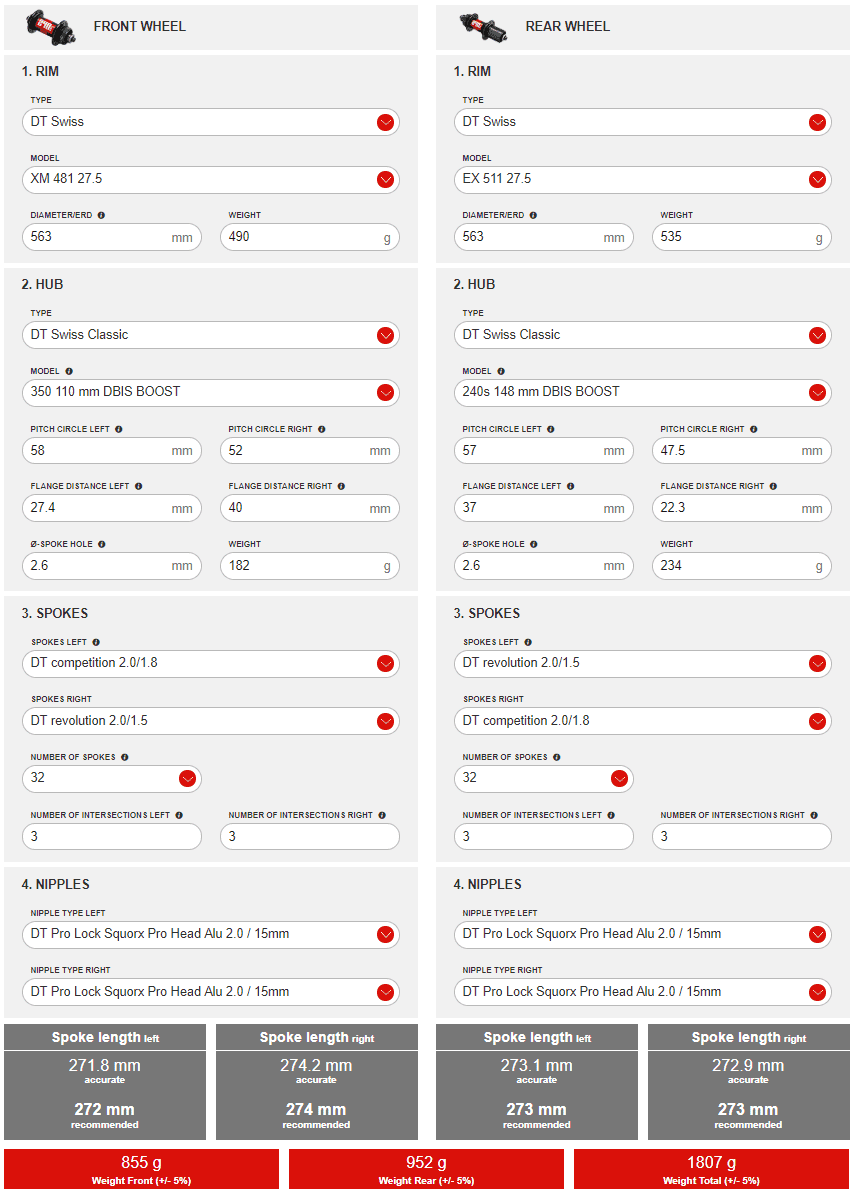855x1194 pixels.
Task: Click info icon by front Number of Intersections Right
Action: [382, 815]
